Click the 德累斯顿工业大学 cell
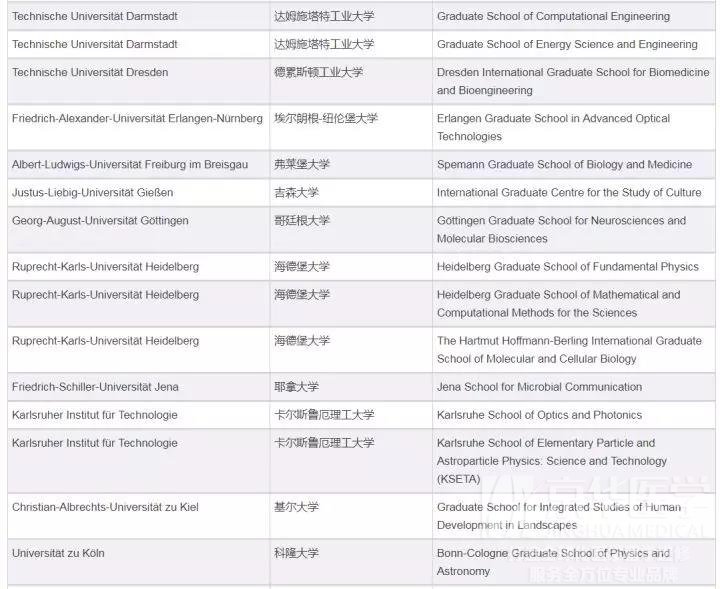Screen dimensions: 720x589 [351, 81]
